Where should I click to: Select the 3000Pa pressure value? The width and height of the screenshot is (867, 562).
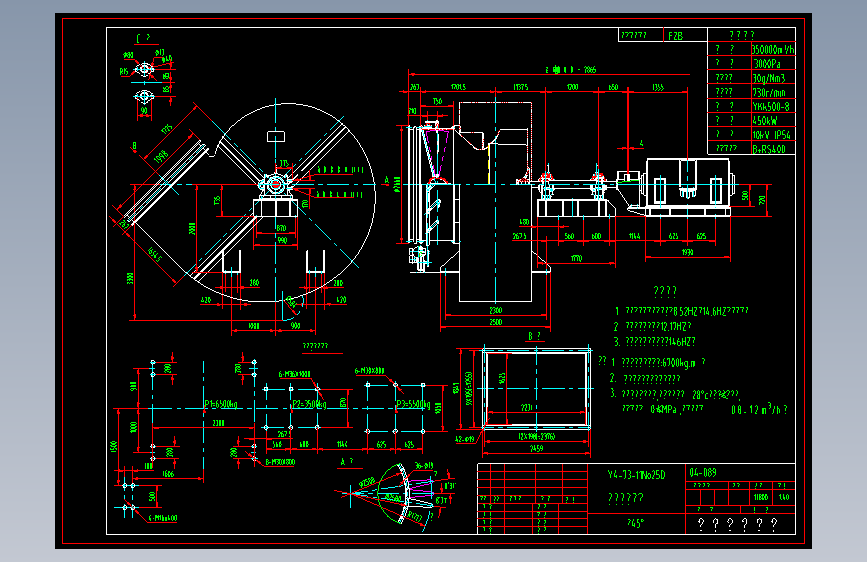tap(767, 64)
